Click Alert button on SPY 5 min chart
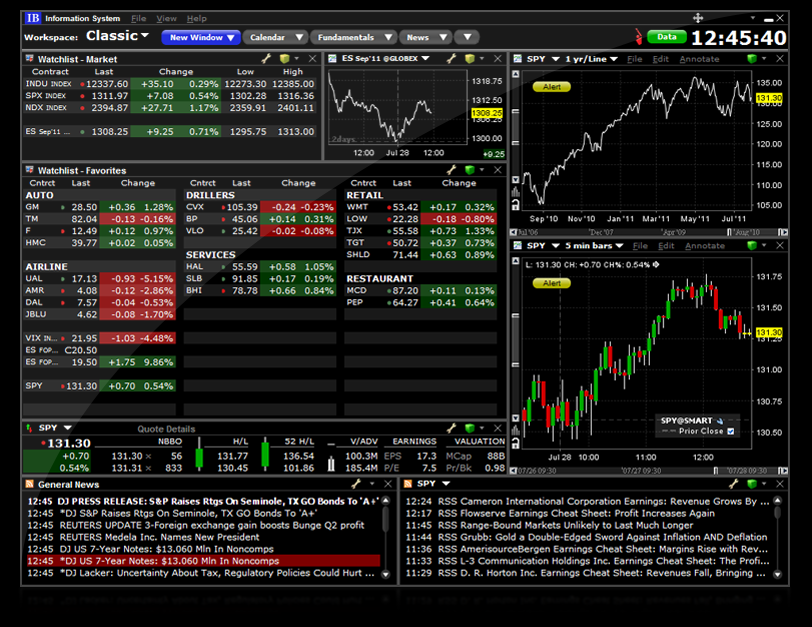812x627 pixels. click(x=552, y=283)
